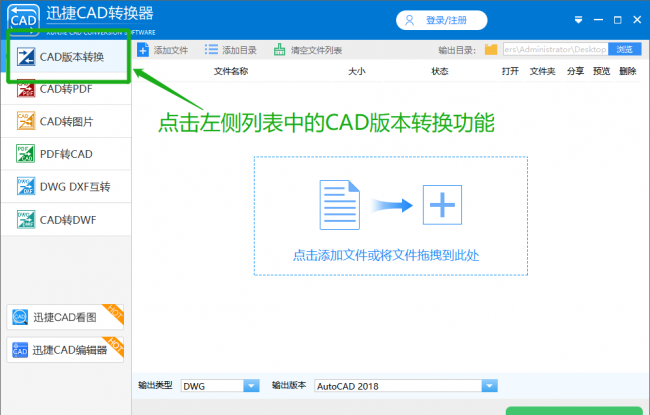Click the 迅捷CAD编辑器 app icon

(x=20, y=350)
